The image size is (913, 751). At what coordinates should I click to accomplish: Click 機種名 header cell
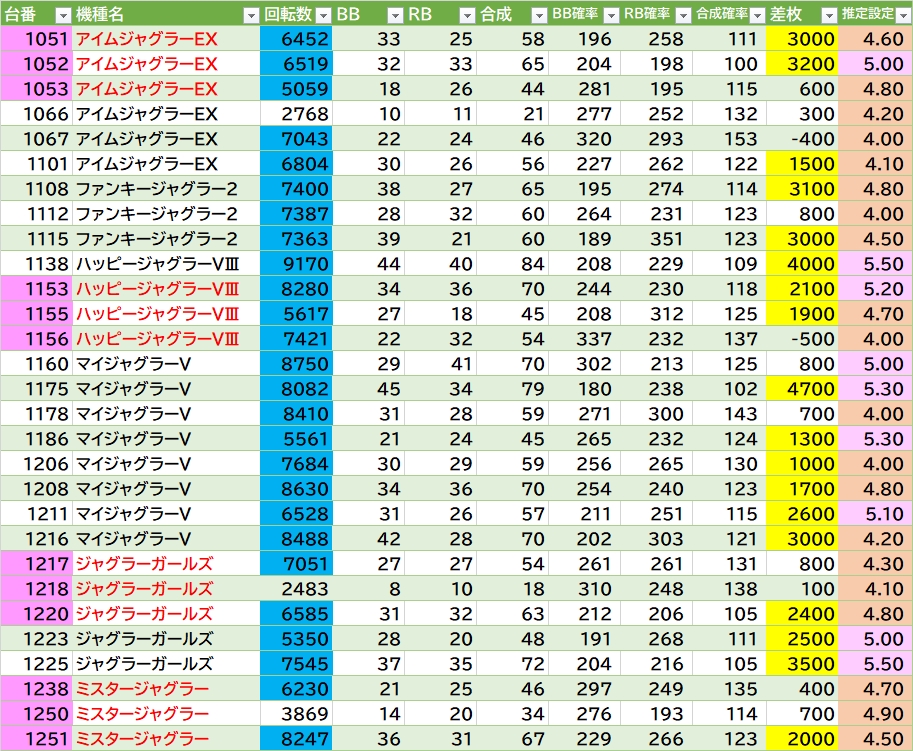166,14
